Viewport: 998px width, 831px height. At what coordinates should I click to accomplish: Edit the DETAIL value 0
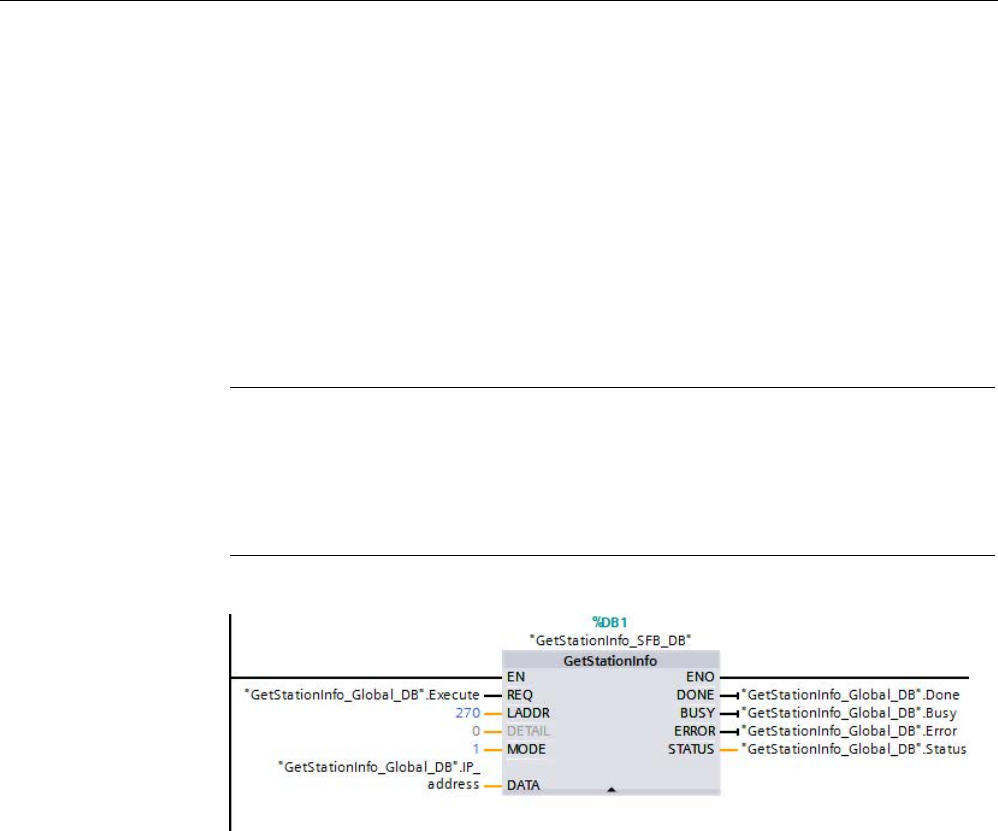tap(476, 731)
